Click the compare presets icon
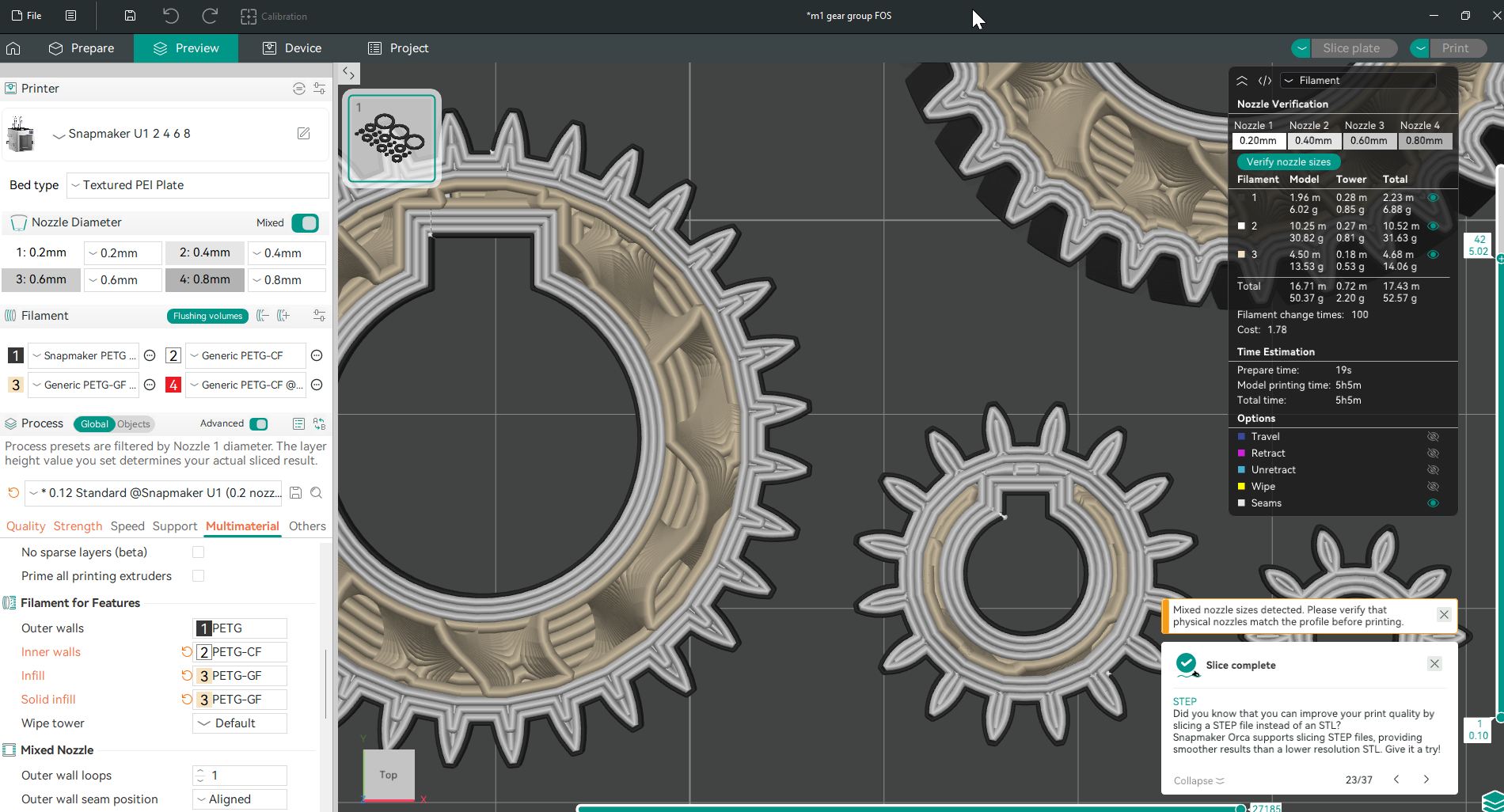 [319, 424]
